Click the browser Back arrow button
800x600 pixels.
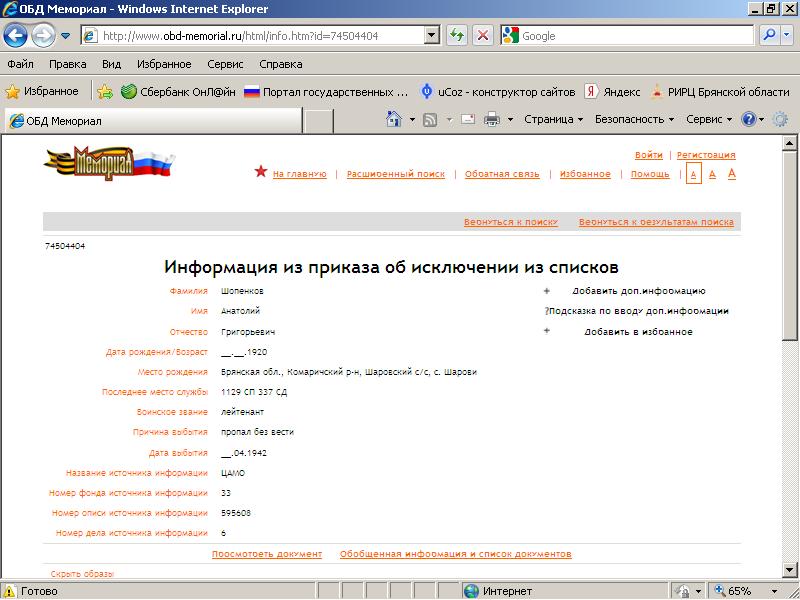point(16,35)
